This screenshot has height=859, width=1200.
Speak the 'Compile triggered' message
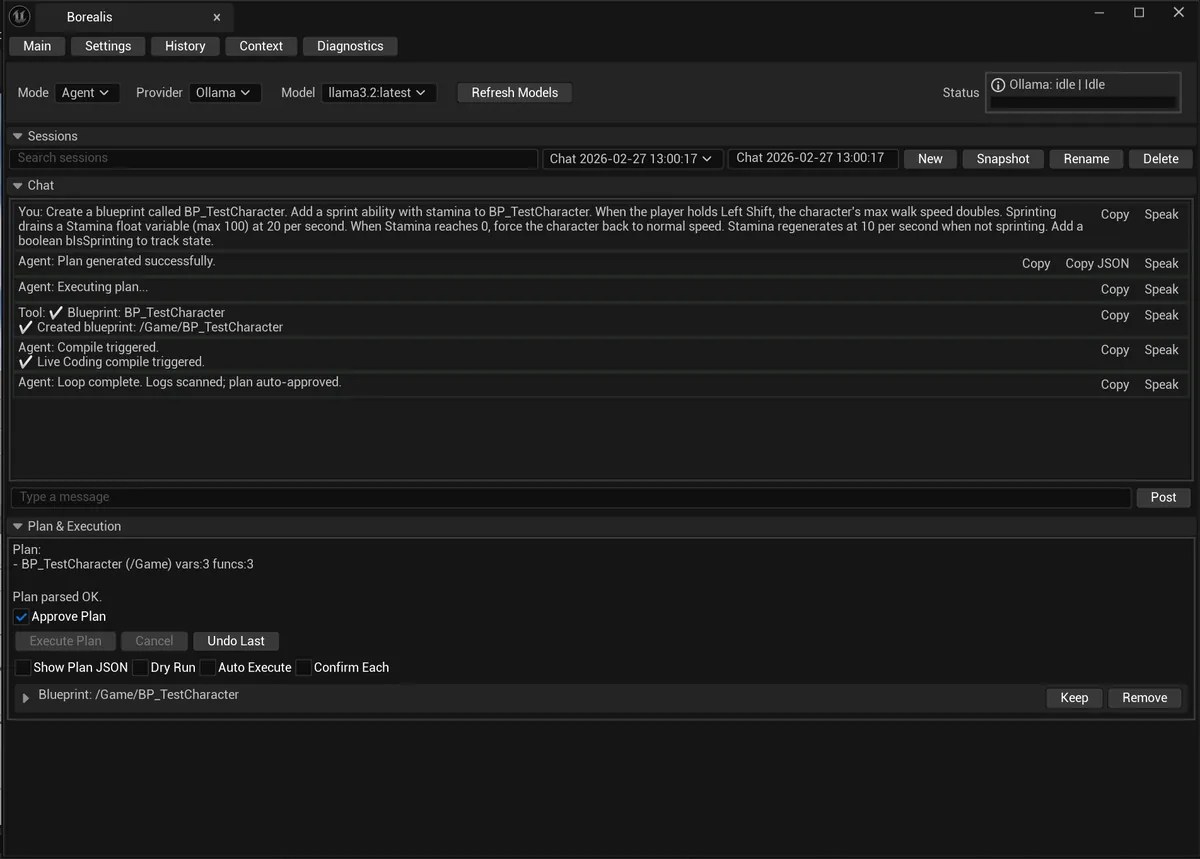coord(1161,350)
